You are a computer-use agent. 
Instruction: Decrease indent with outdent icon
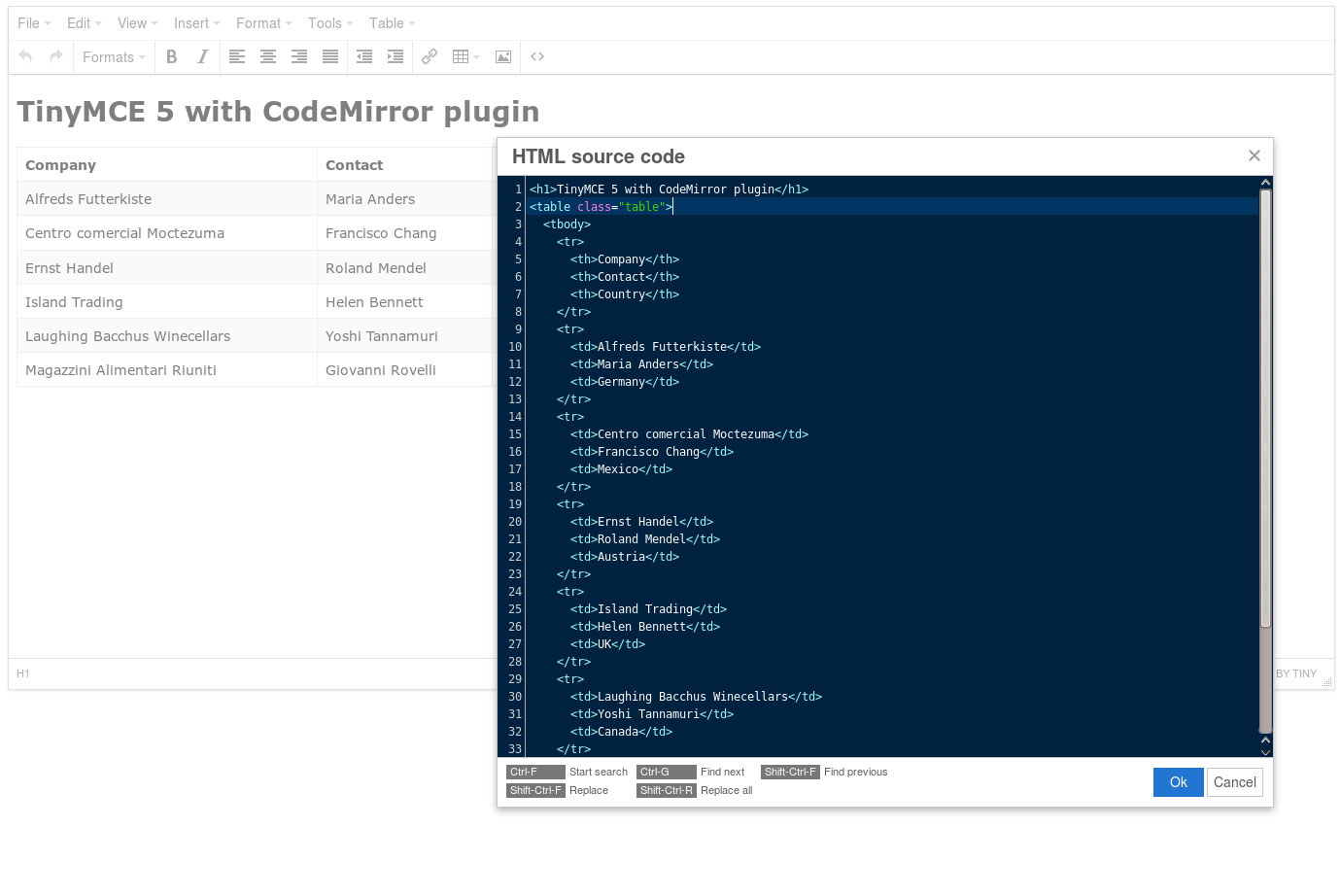click(364, 56)
